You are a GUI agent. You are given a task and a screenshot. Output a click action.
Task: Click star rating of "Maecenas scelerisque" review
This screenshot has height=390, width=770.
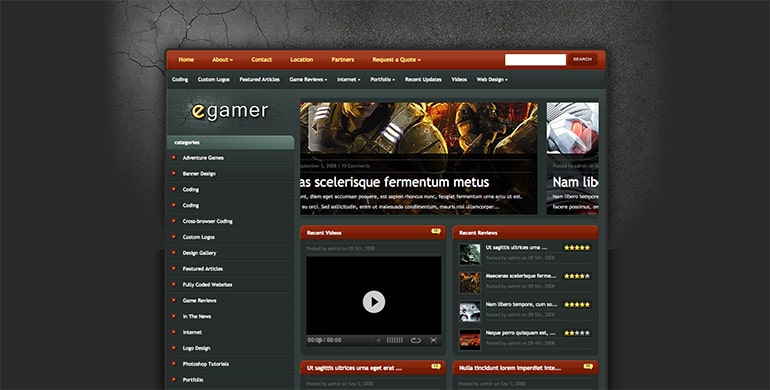(x=577, y=276)
